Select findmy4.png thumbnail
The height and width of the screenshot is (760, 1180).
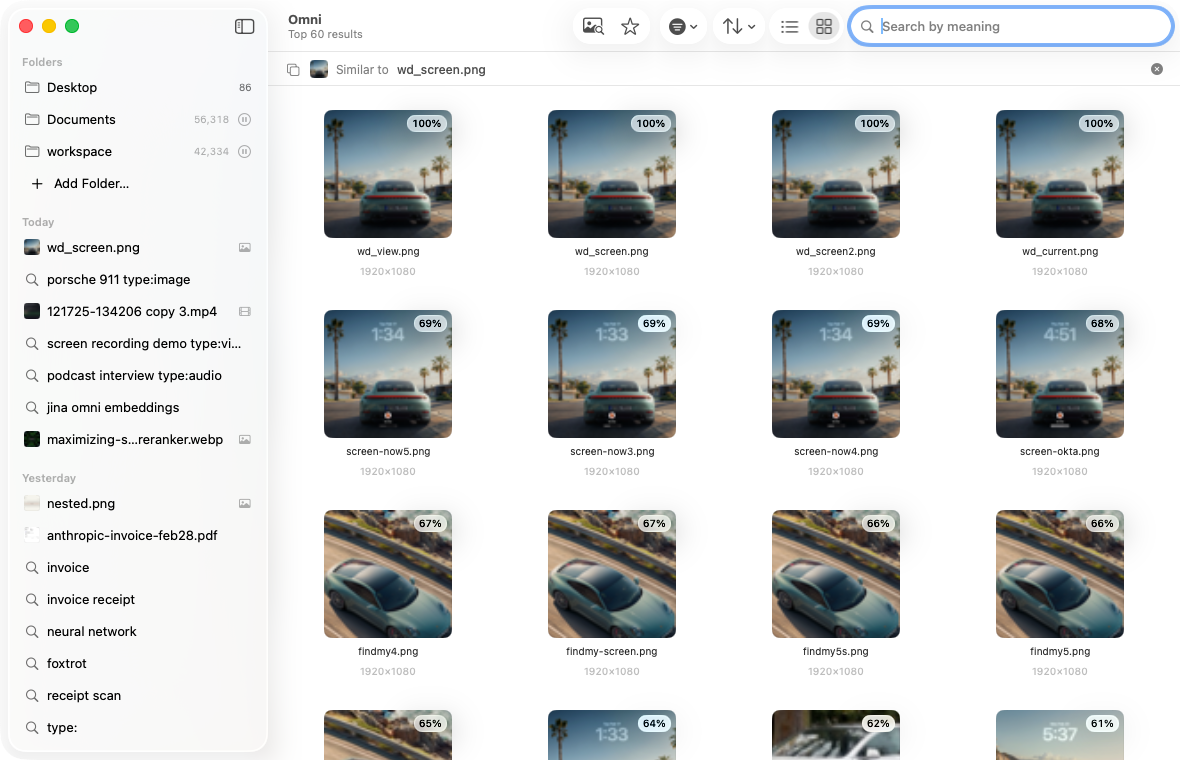click(x=388, y=574)
